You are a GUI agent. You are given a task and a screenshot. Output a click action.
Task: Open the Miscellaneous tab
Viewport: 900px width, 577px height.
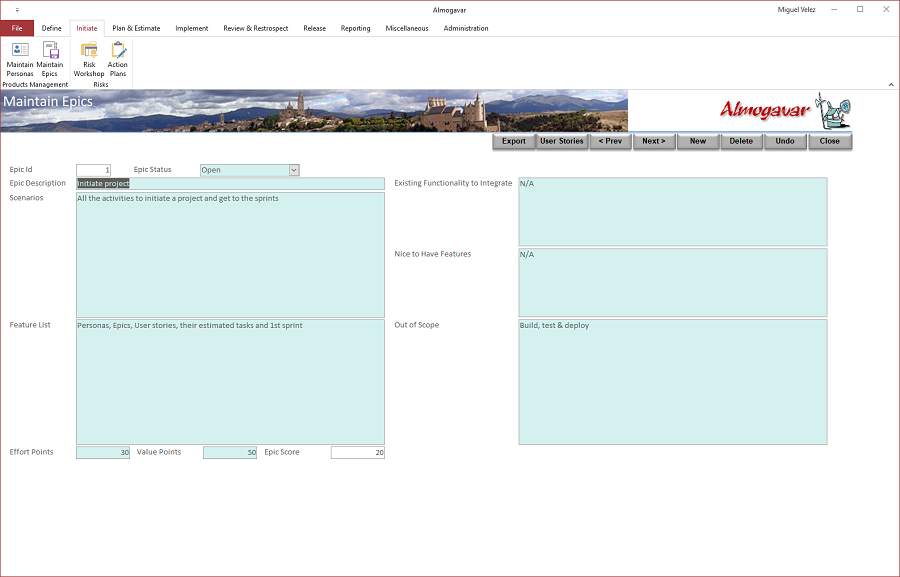tap(407, 28)
